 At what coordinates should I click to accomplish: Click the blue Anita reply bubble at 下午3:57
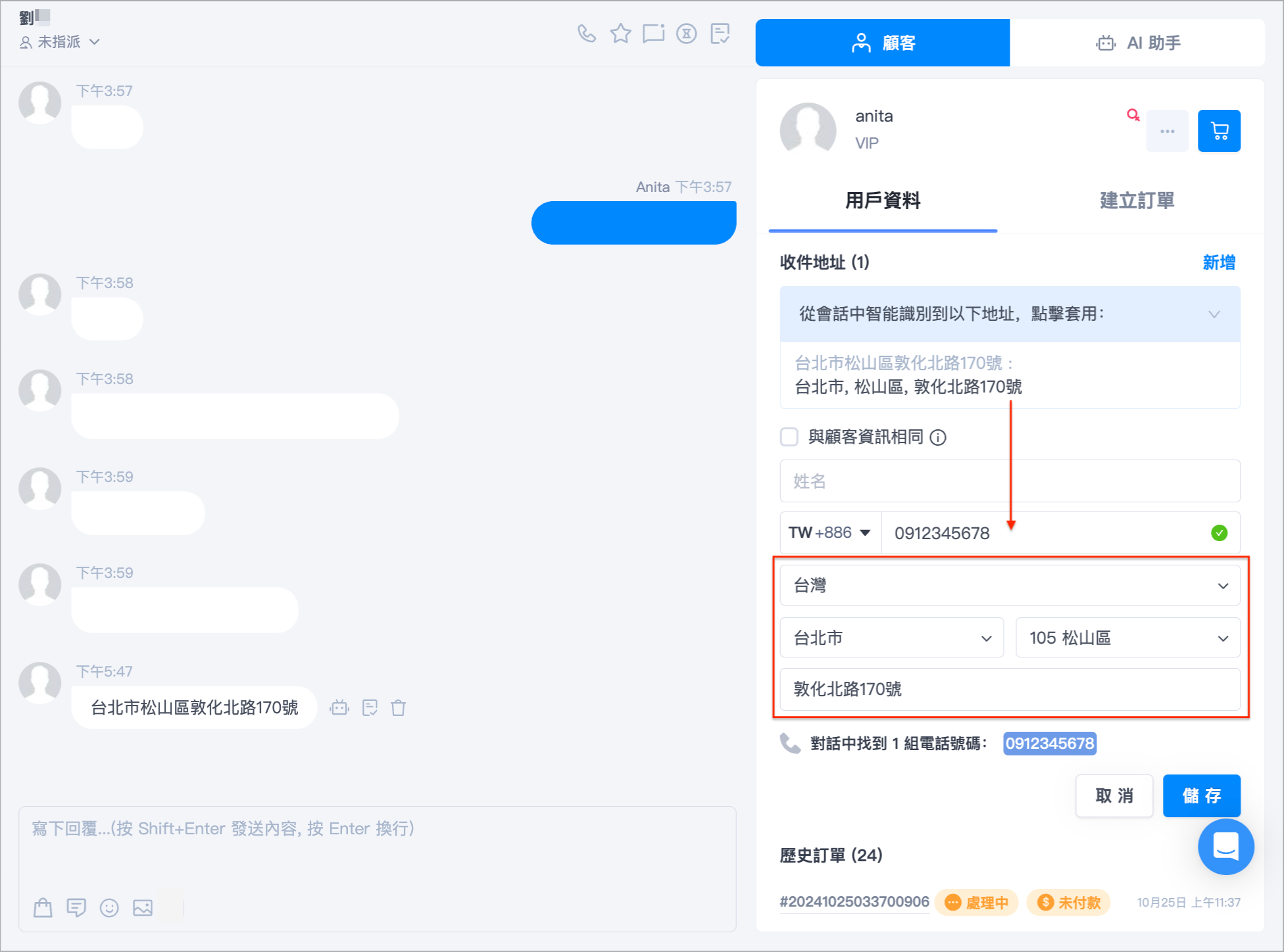click(633, 223)
